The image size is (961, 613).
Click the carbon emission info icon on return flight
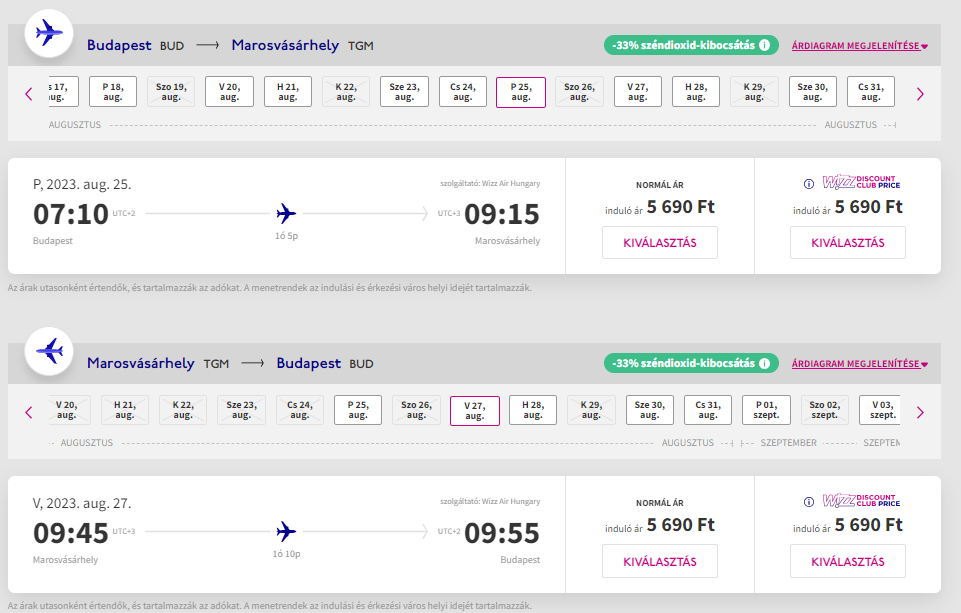point(764,363)
